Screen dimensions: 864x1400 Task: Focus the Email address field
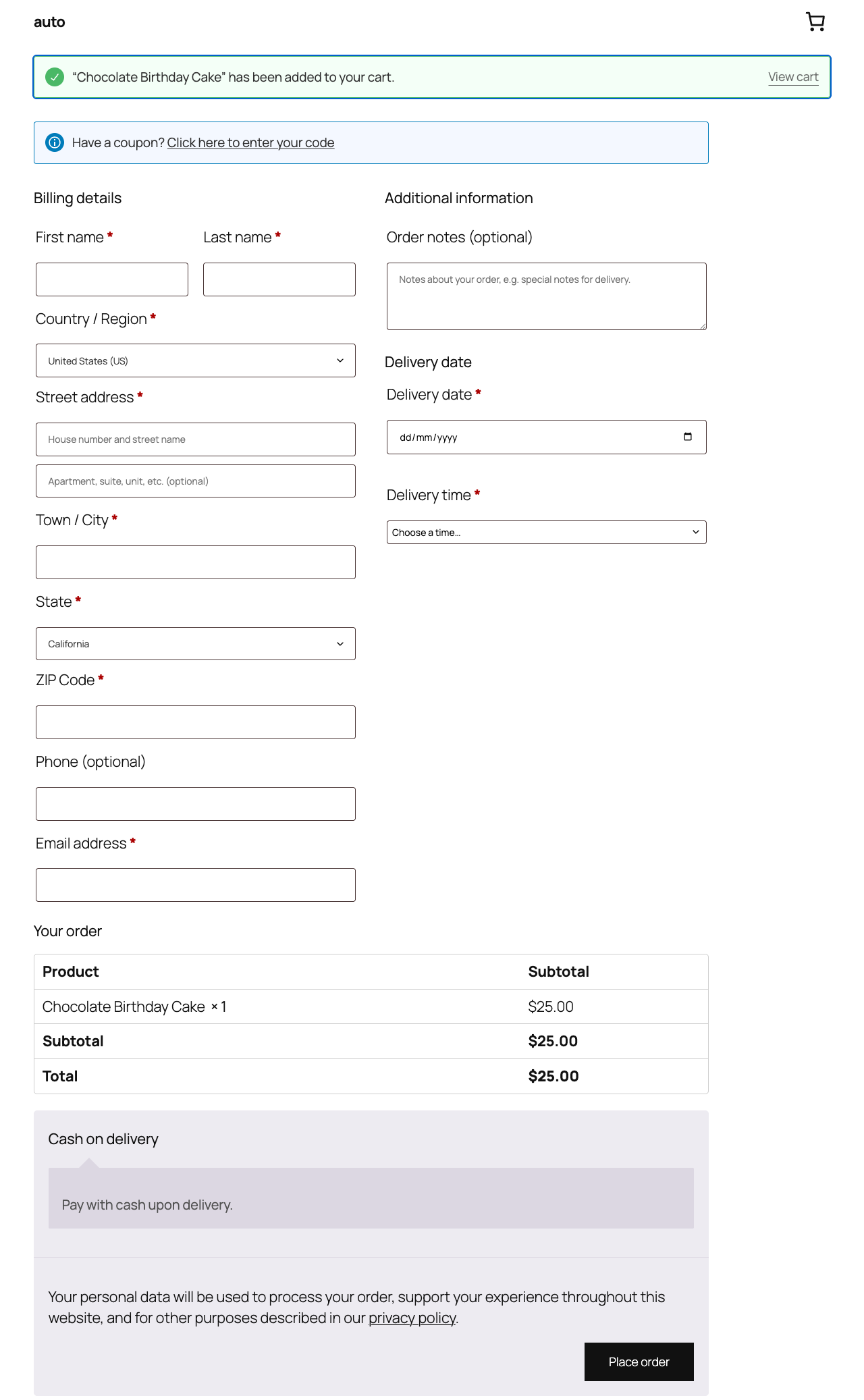point(196,885)
